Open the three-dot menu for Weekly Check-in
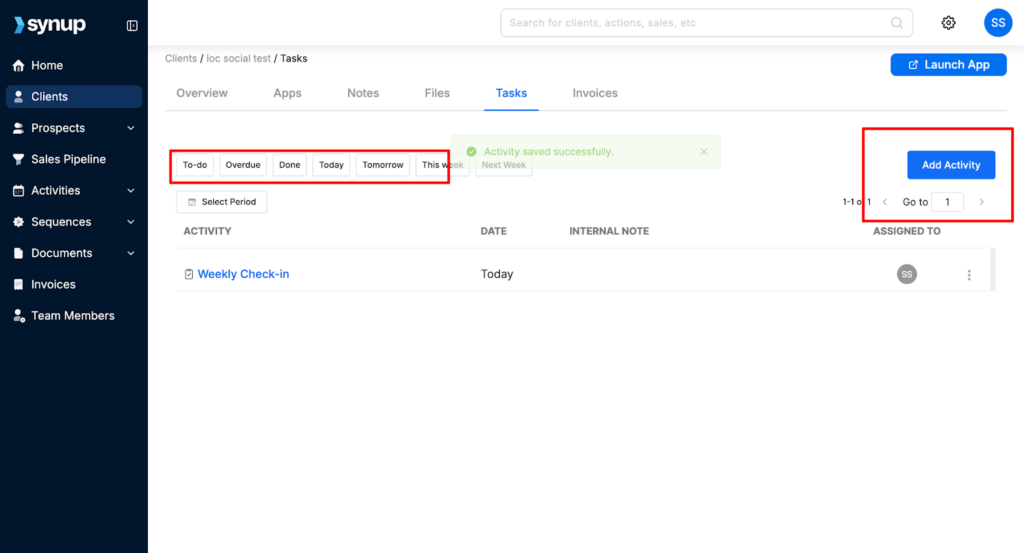Viewport: 1024px width, 553px height. [968, 275]
